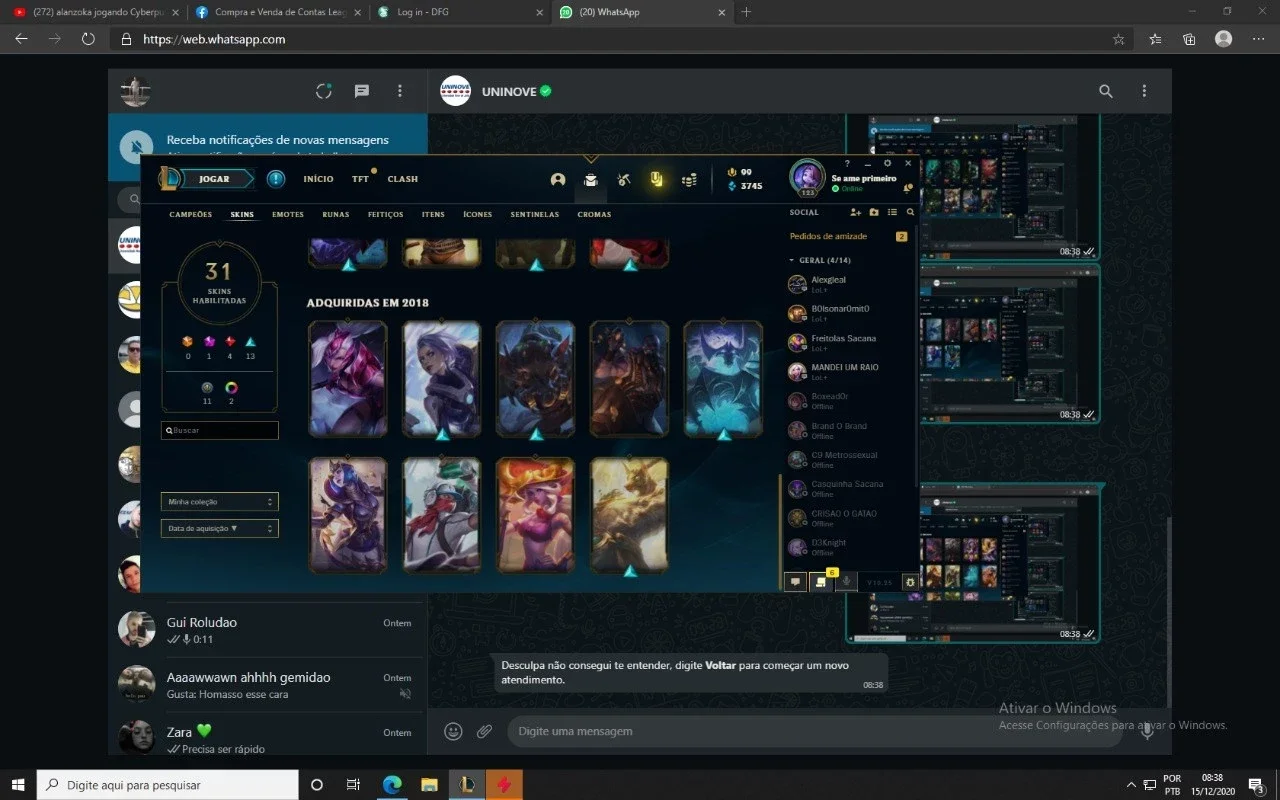Click the new folder icon in Social
The image size is (1280, 800).
point(874,212)
